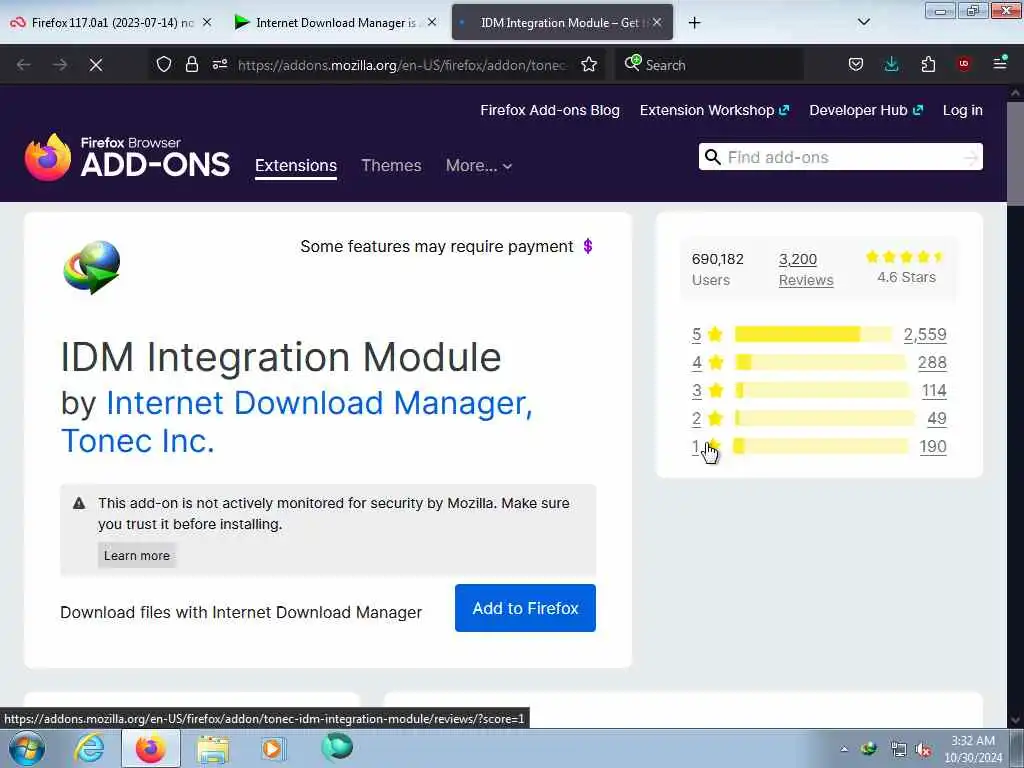The image size is (1024, 768).
Task: Open the 3,200 Reviews link
Action: (x=806, y=270)
